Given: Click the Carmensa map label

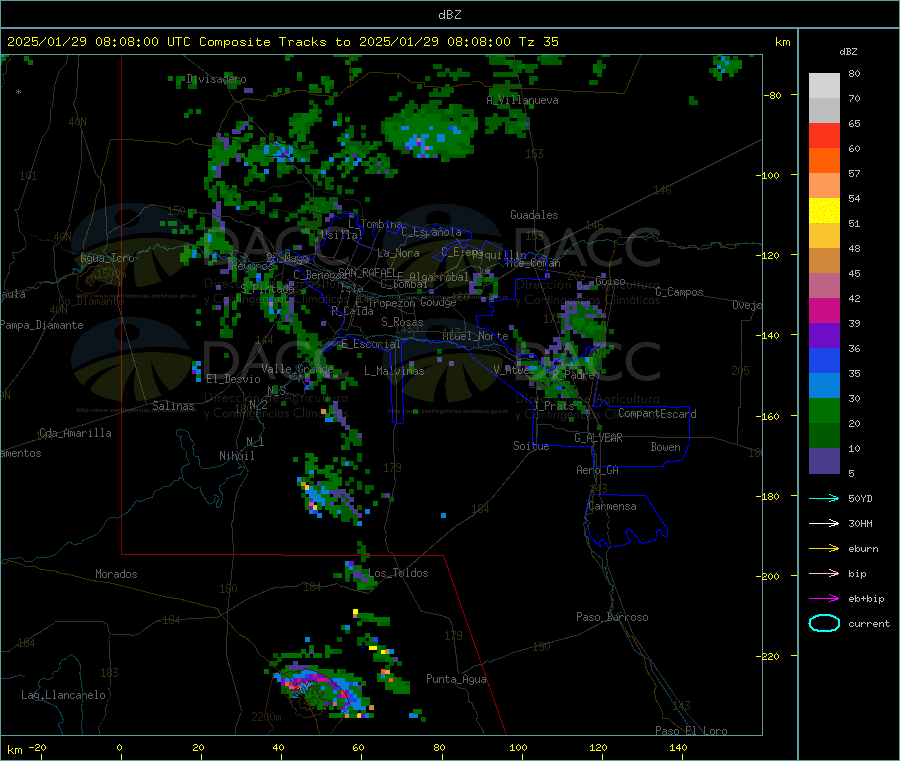Looking at the screenshot, I should (x=612, y=506).
